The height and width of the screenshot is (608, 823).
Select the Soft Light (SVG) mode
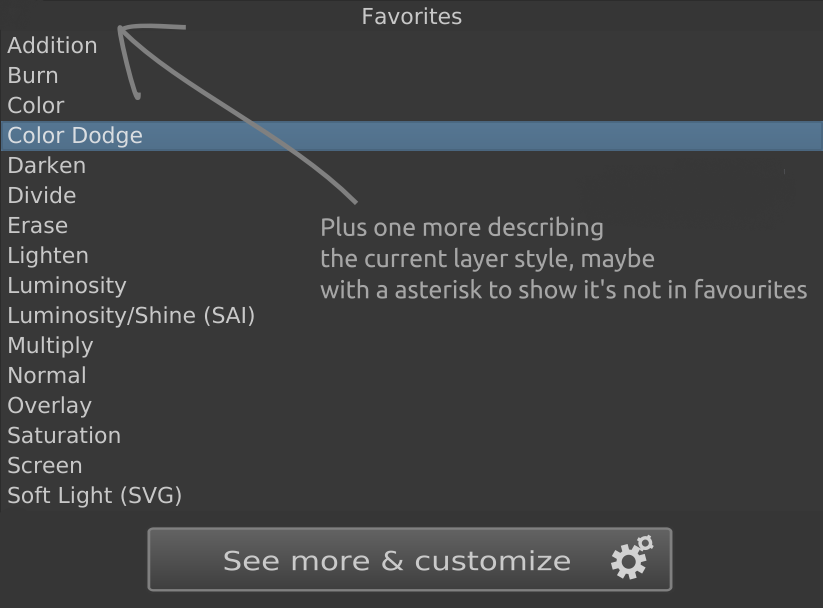point(95,496)
